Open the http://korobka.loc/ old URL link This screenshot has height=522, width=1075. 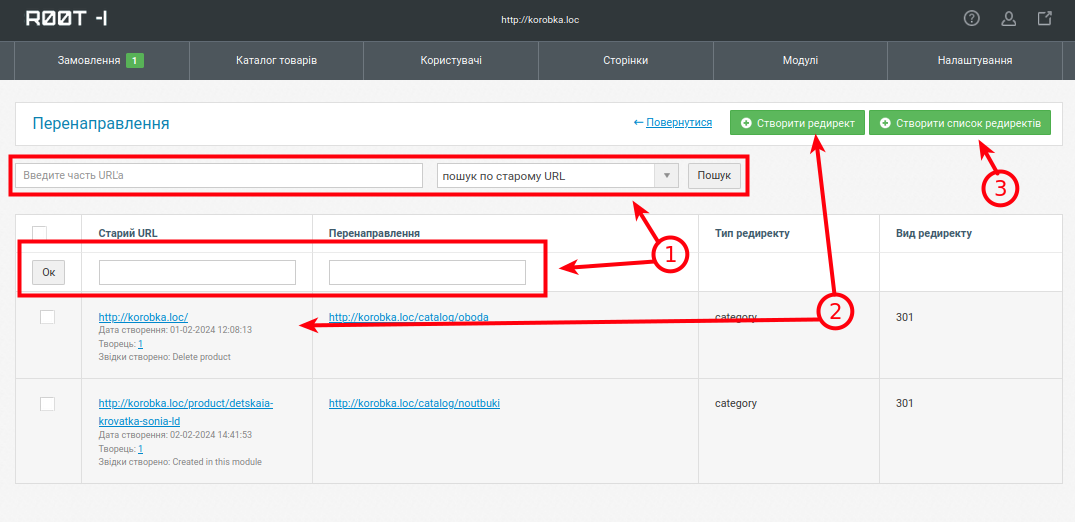[143, 317]
